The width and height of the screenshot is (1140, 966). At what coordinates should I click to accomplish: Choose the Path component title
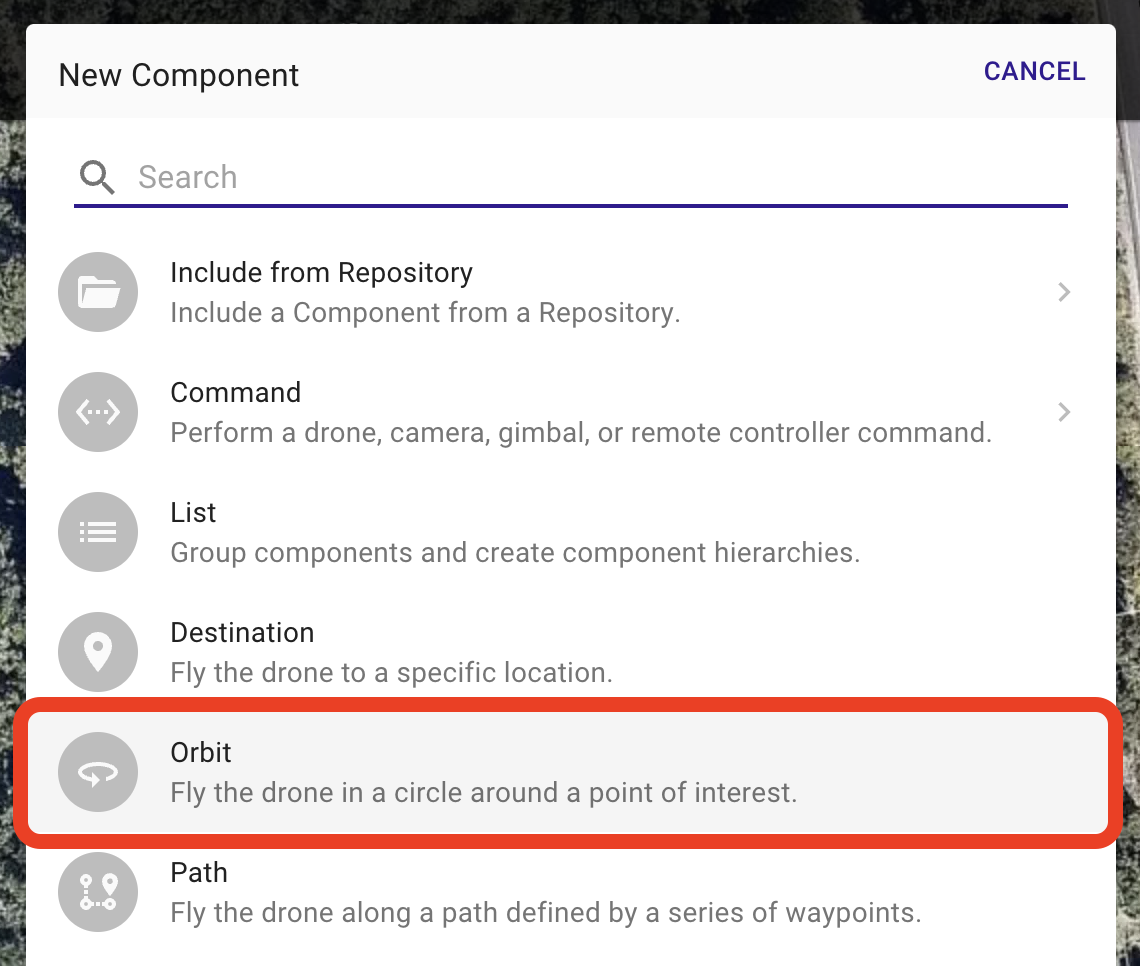point(199,872)
